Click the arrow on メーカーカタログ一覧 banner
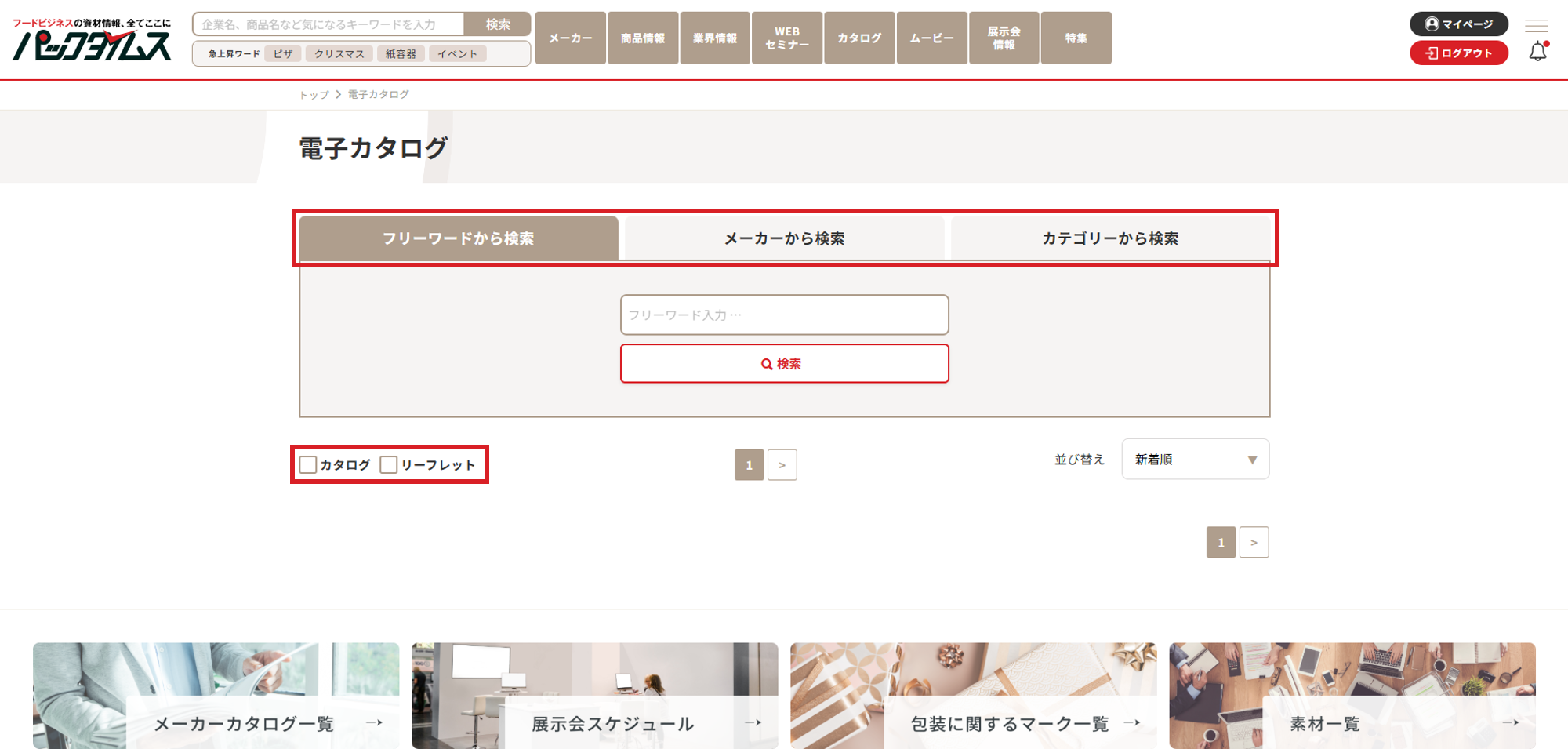This screenshot has height=749, width=1568. tap(374, 722)
